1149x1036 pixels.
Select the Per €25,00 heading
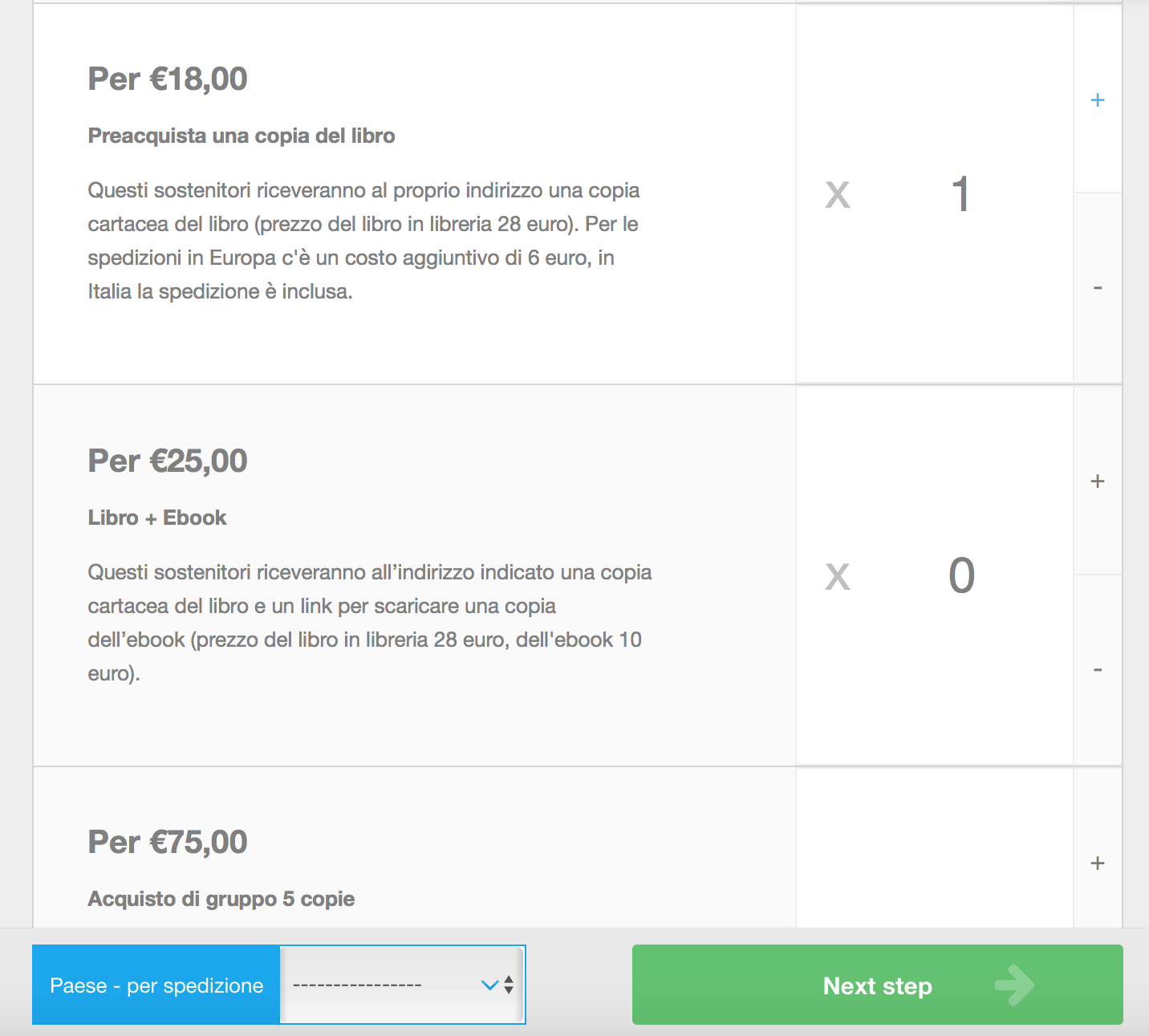coord(168,461)
